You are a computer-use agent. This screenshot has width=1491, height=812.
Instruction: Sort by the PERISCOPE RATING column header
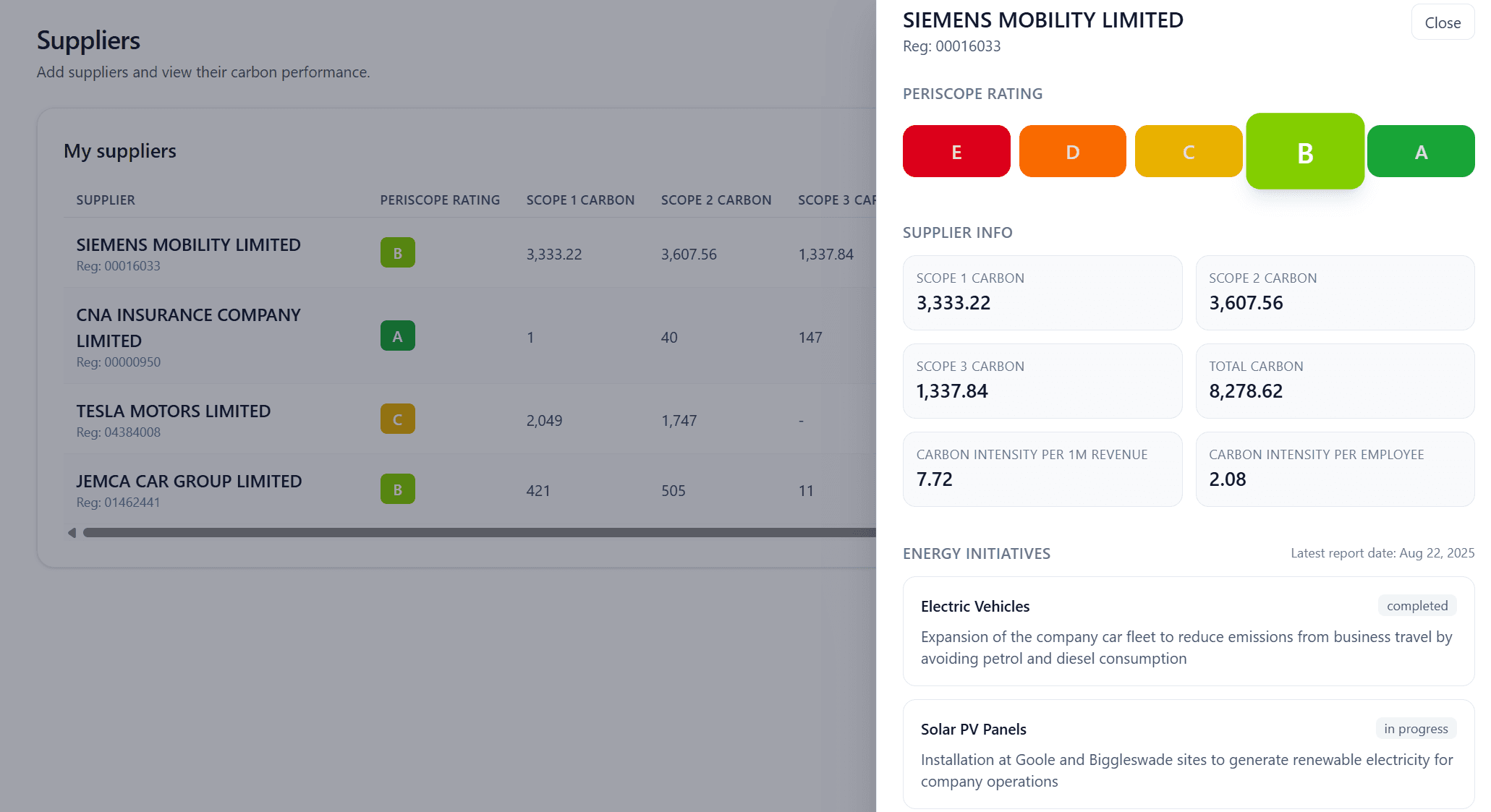click(440, 200)
